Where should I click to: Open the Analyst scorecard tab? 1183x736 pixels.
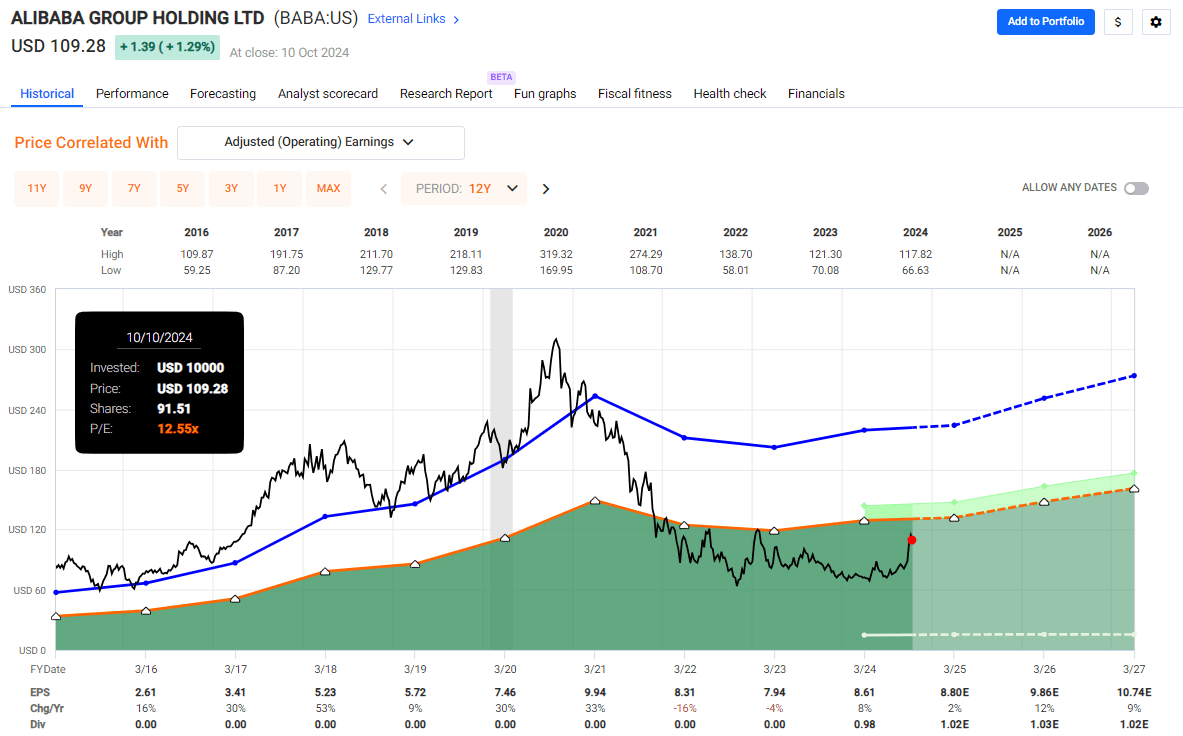point(328,93)
